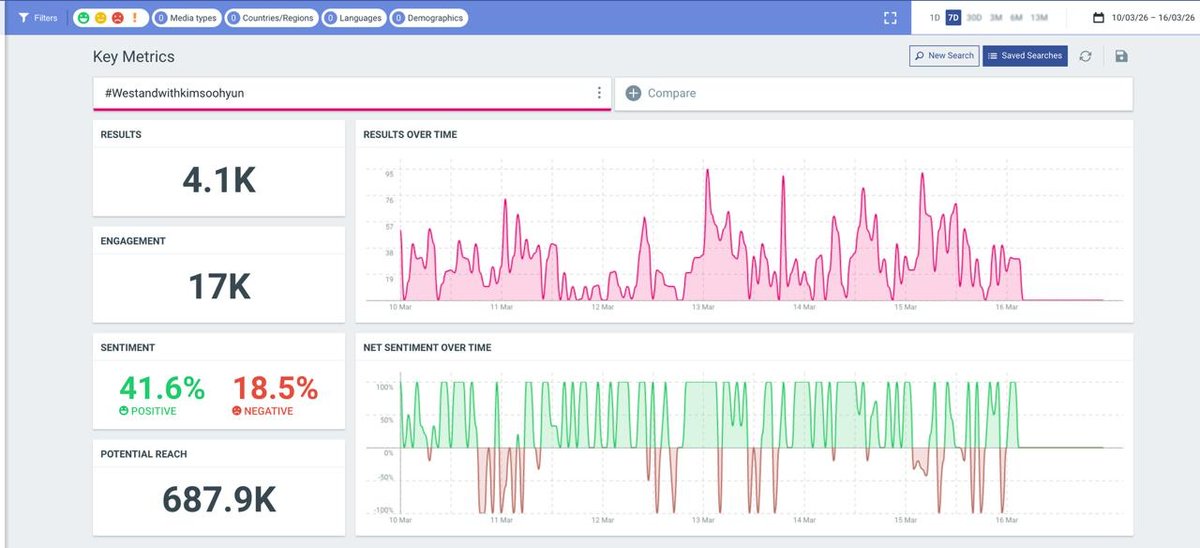The width and height of the screenshot is (1200, 548).
Task: Open the calendar date picker icon
Action: 1098,18
